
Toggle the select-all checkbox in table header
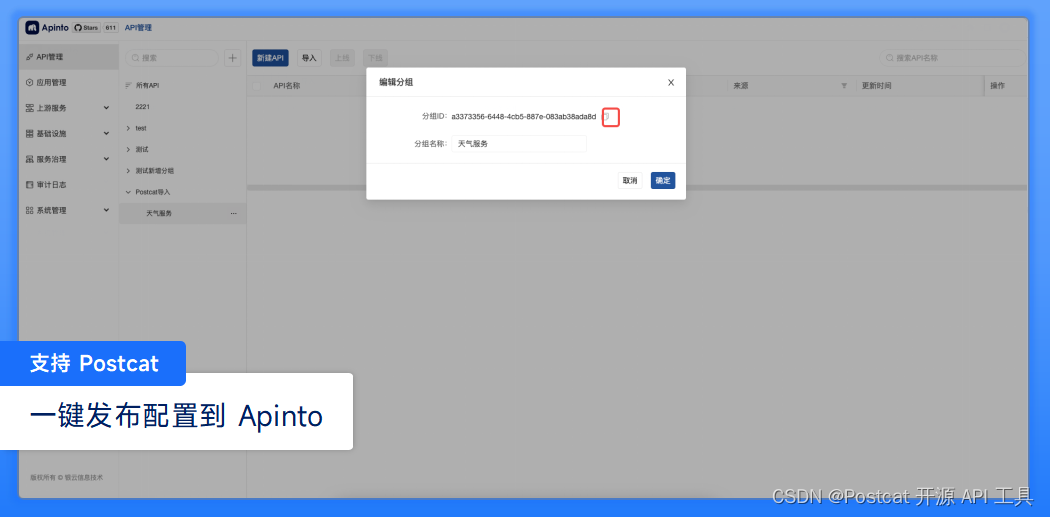coord(257,86)
